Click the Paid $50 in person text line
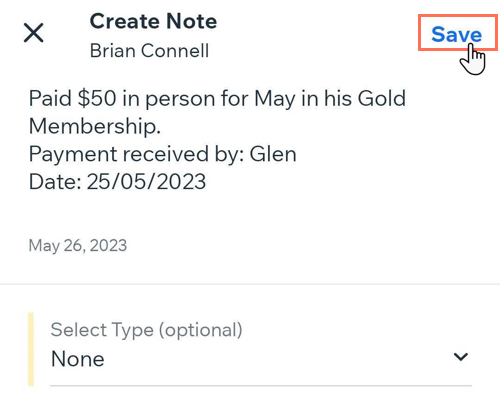 217,99
